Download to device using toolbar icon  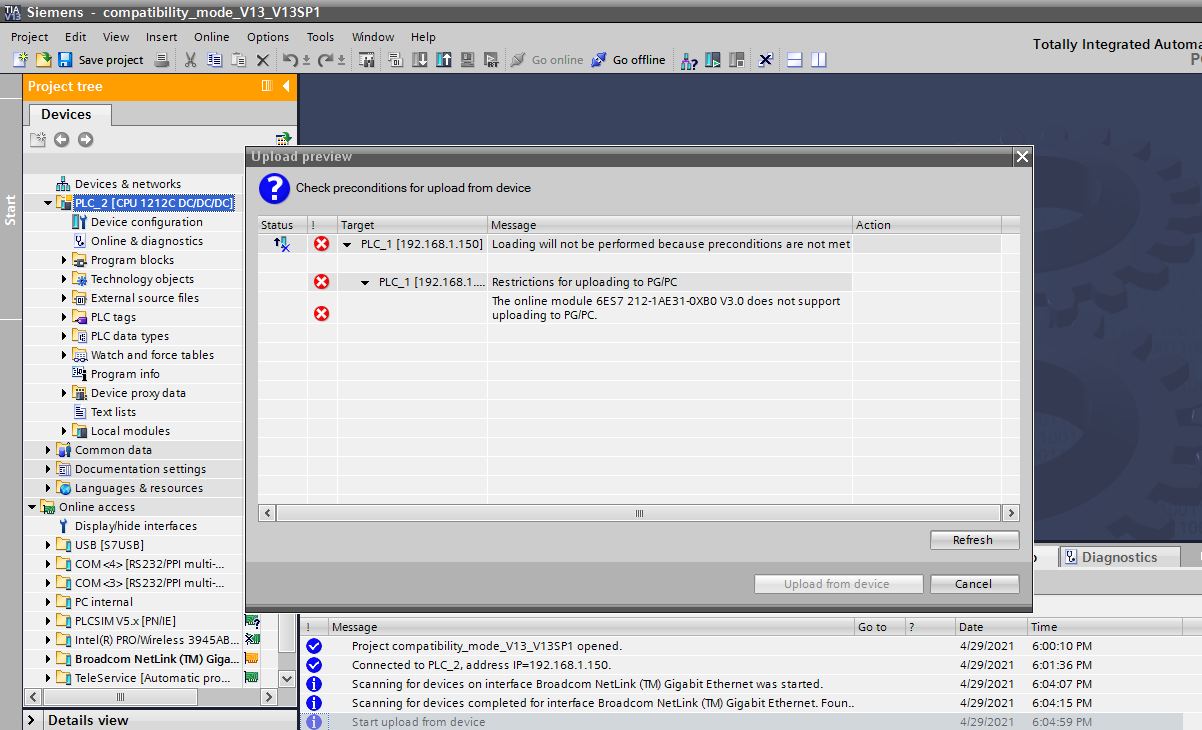point(420,60)
